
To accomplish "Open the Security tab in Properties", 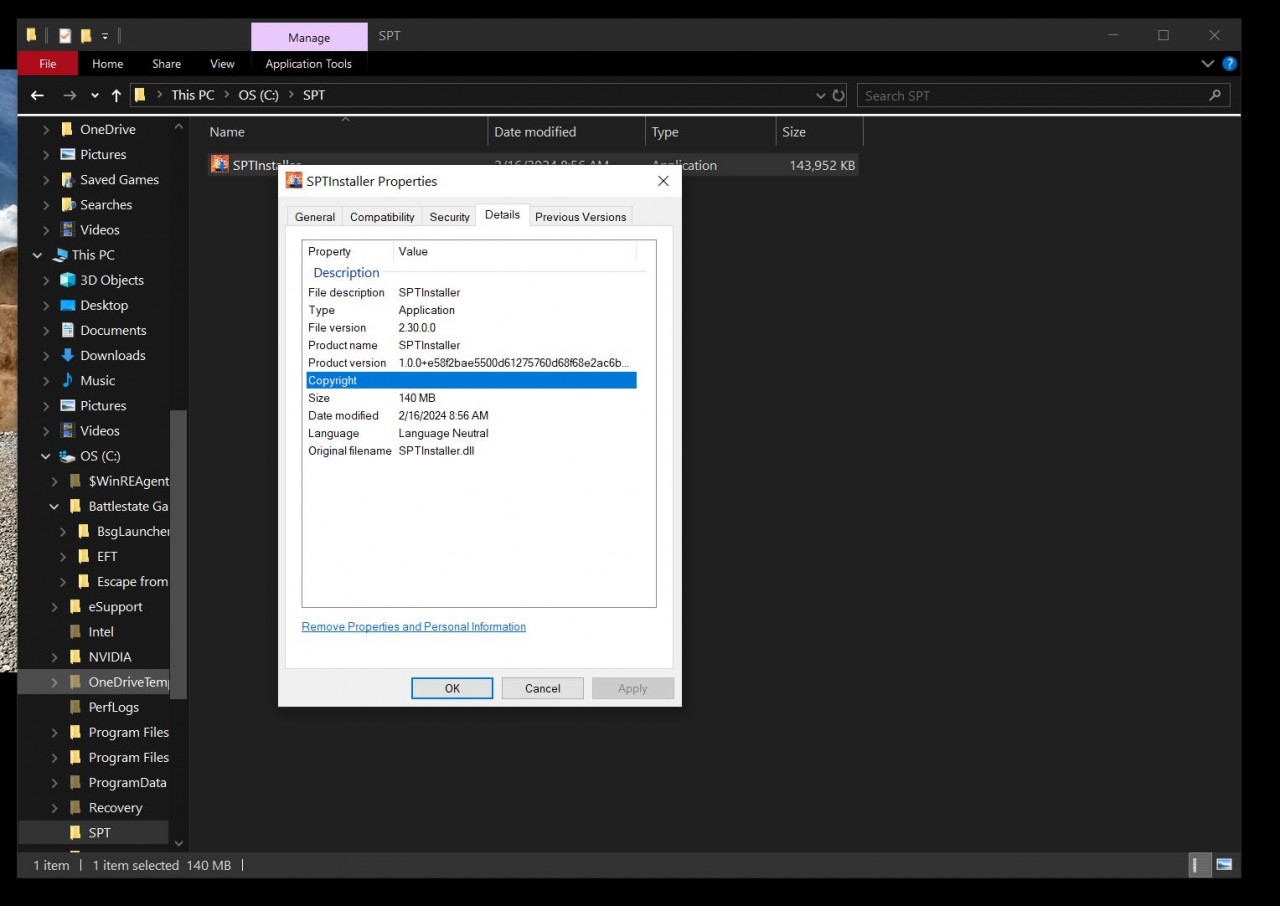I will 449,217.
